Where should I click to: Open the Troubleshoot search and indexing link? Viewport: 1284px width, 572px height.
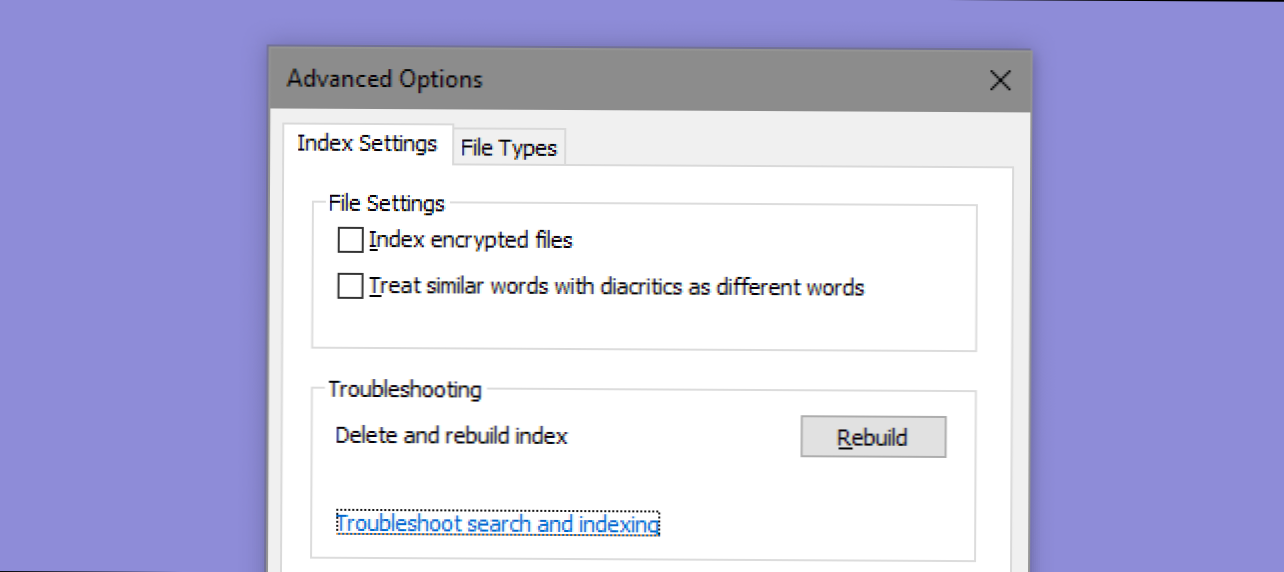pyautogui.click(x=498, y=524)
